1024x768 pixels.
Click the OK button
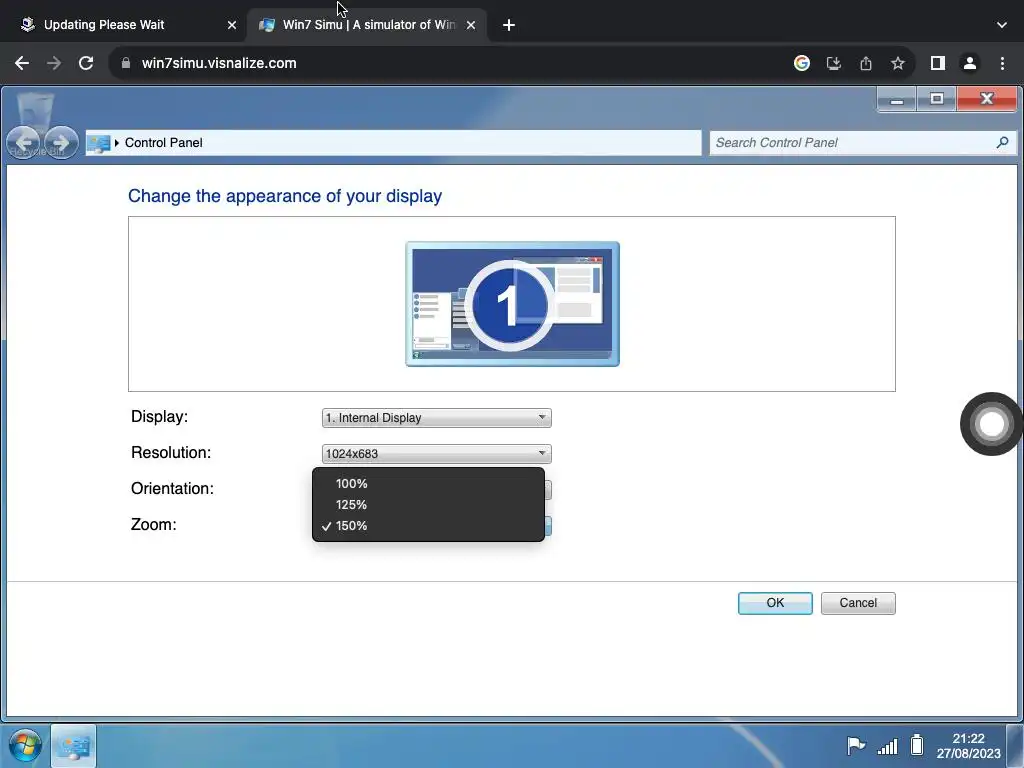pyautogui.click(x=775, y=603)
